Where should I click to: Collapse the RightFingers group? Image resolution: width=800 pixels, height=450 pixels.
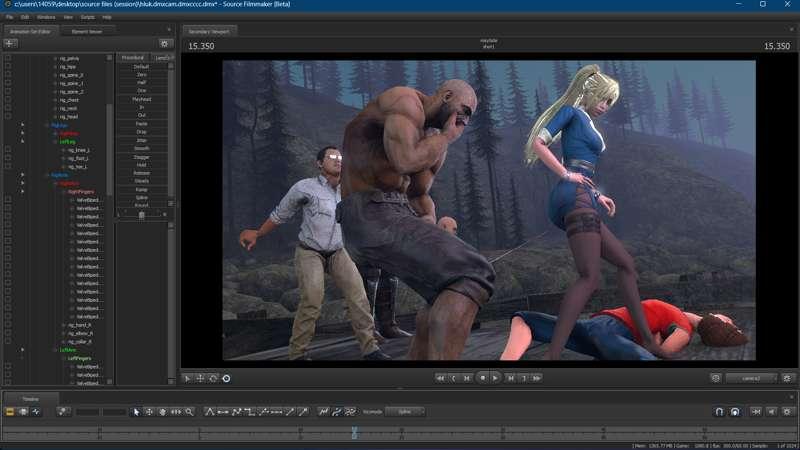tap(64, 192)
